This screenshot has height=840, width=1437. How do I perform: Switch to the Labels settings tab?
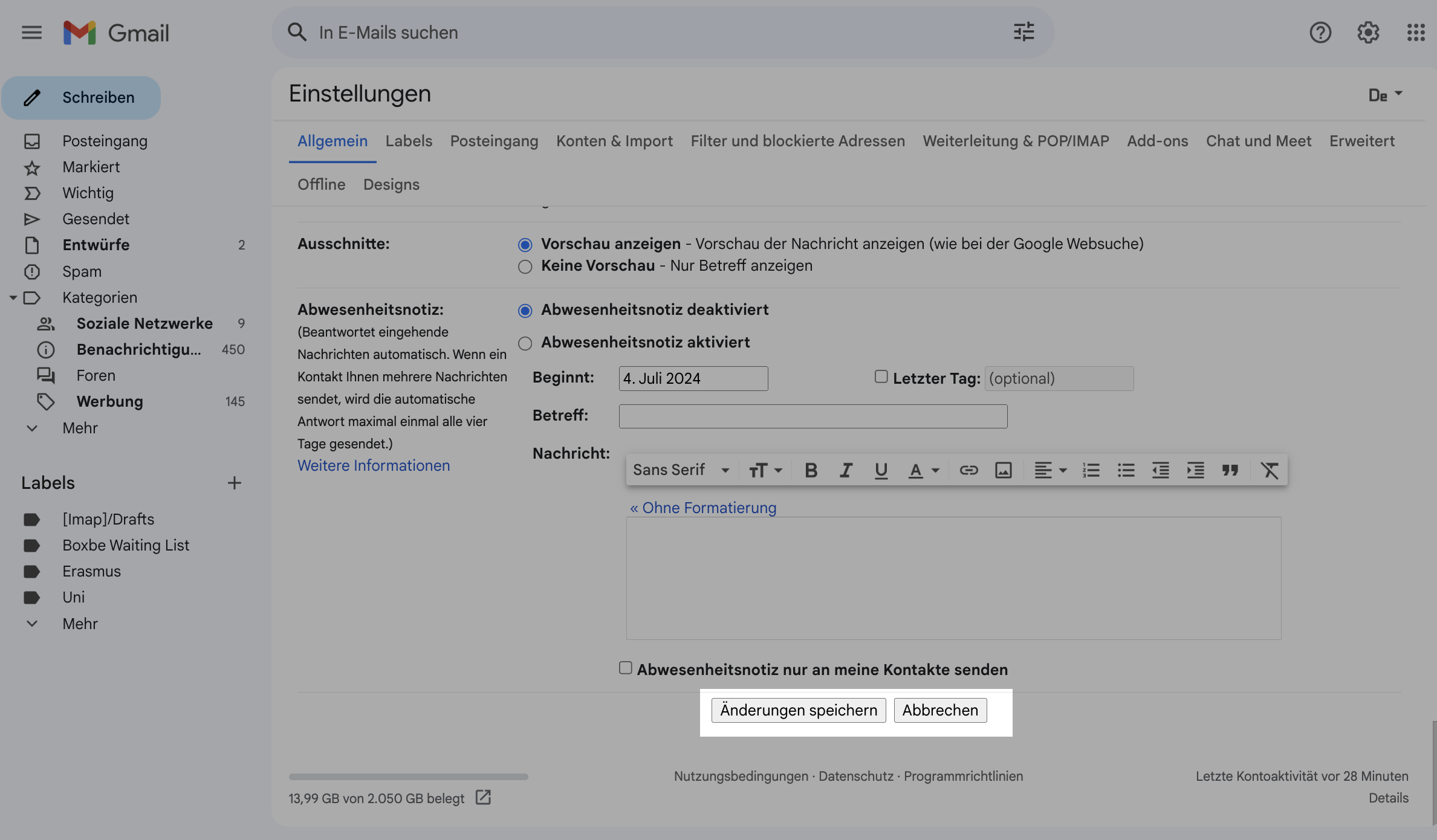click(x=409, y=141)
